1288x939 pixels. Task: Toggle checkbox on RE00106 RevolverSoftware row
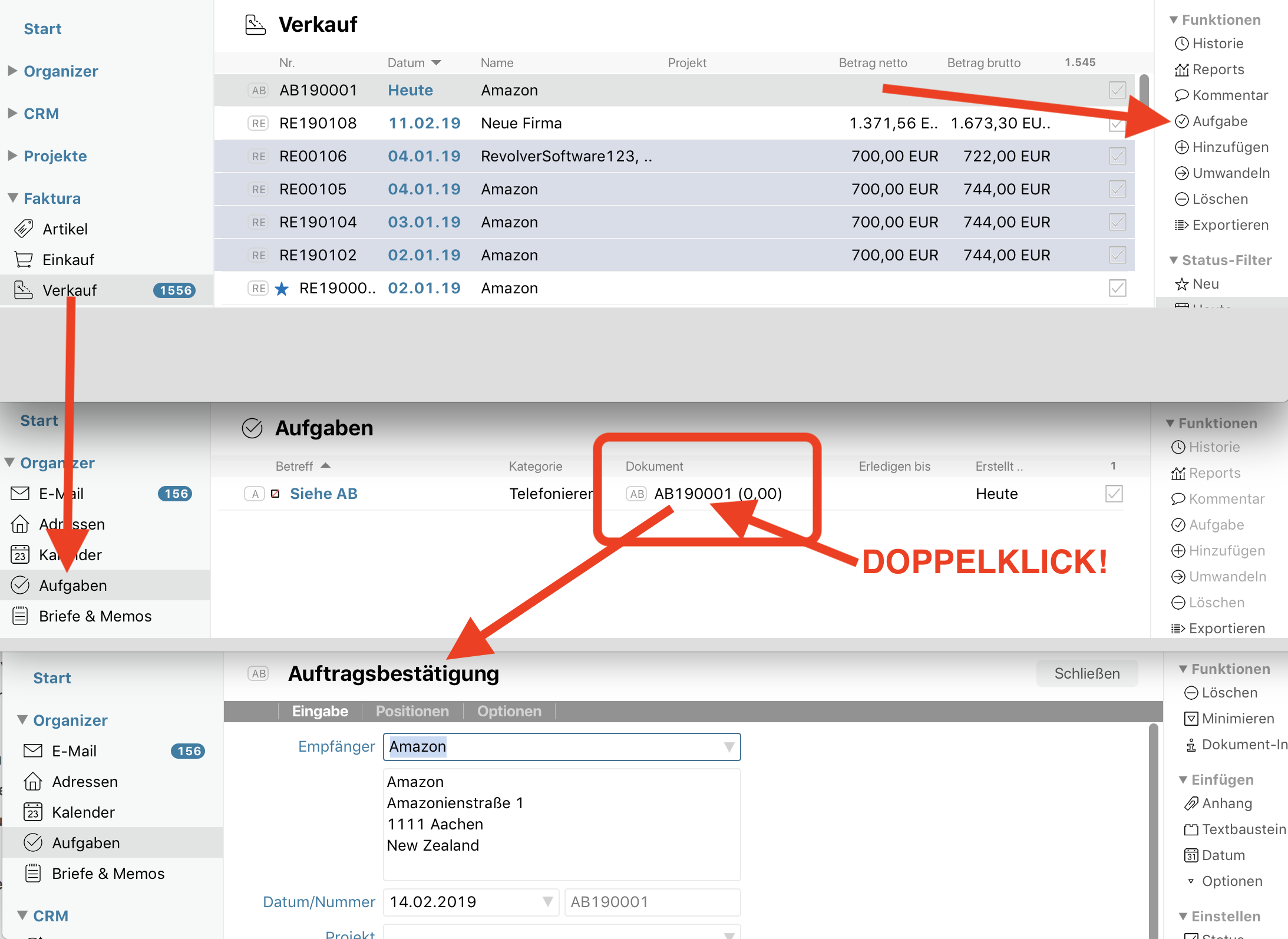pos(1117,156)
